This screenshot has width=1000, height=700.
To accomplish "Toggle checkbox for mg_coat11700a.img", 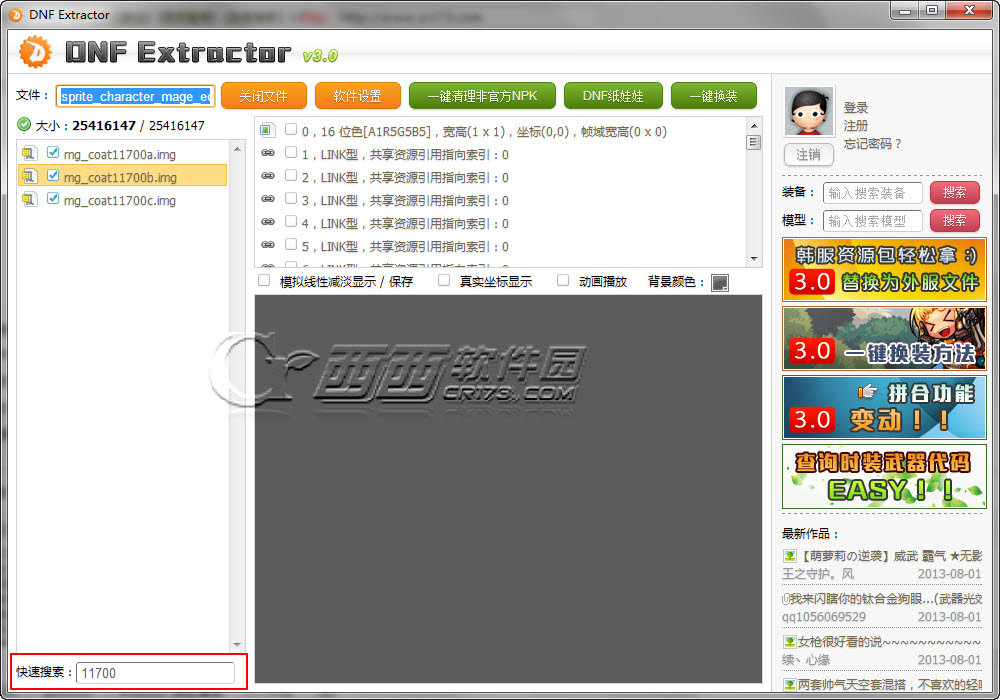I will 53,152.
